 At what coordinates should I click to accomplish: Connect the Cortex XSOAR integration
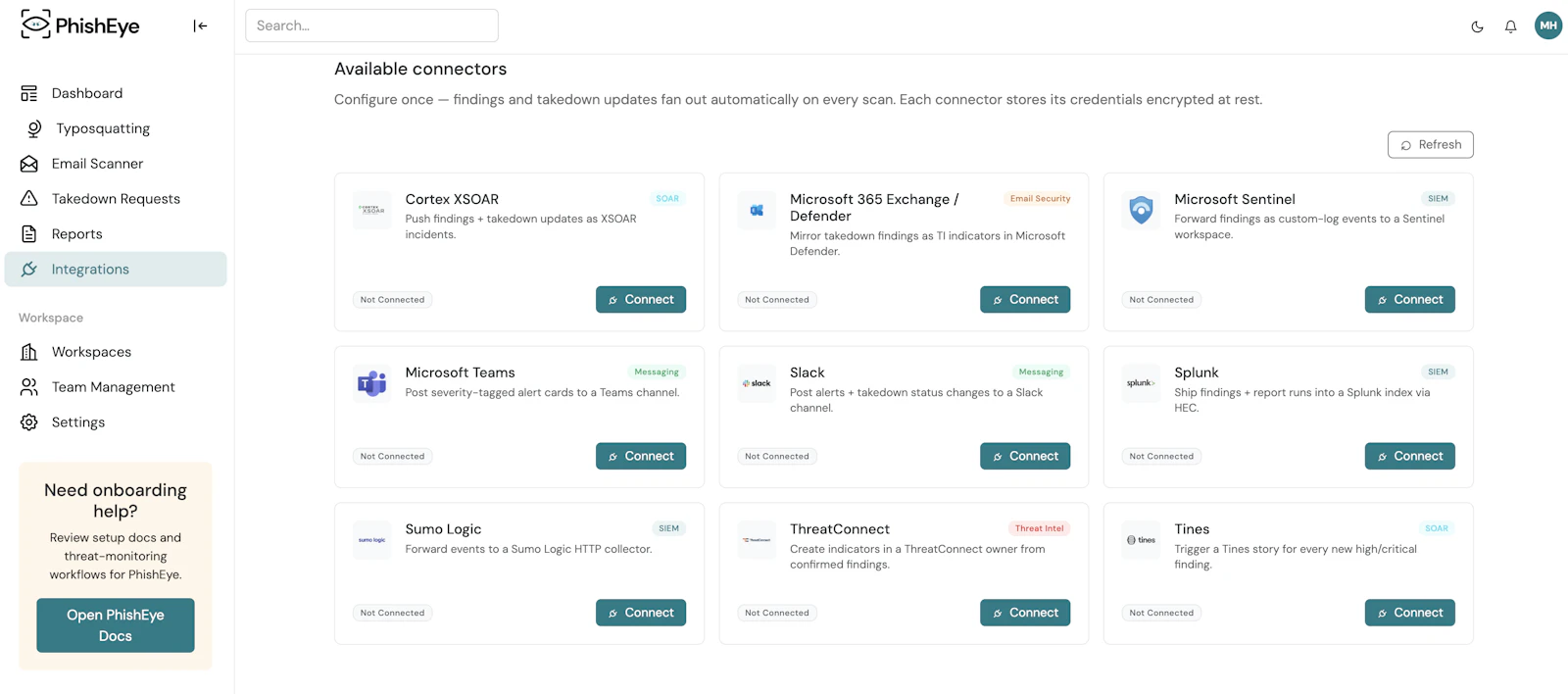click(641, 299)
